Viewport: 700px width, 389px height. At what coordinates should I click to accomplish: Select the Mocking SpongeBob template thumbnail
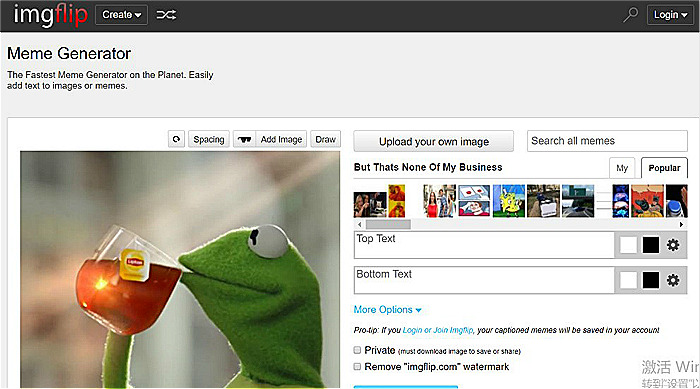(x=509, y=201)
